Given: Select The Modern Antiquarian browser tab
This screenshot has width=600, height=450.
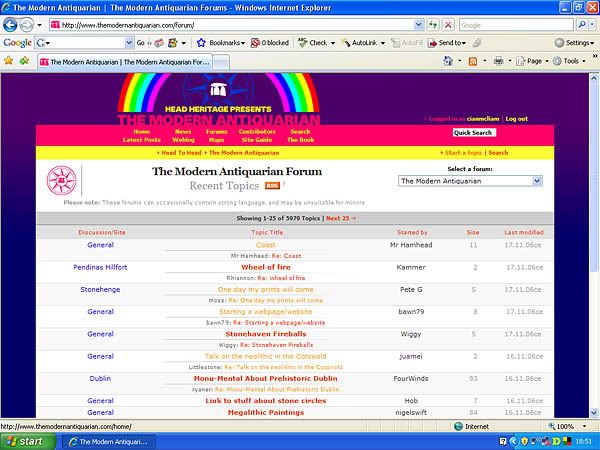Looking at the screenshot, I should point(125,62).
